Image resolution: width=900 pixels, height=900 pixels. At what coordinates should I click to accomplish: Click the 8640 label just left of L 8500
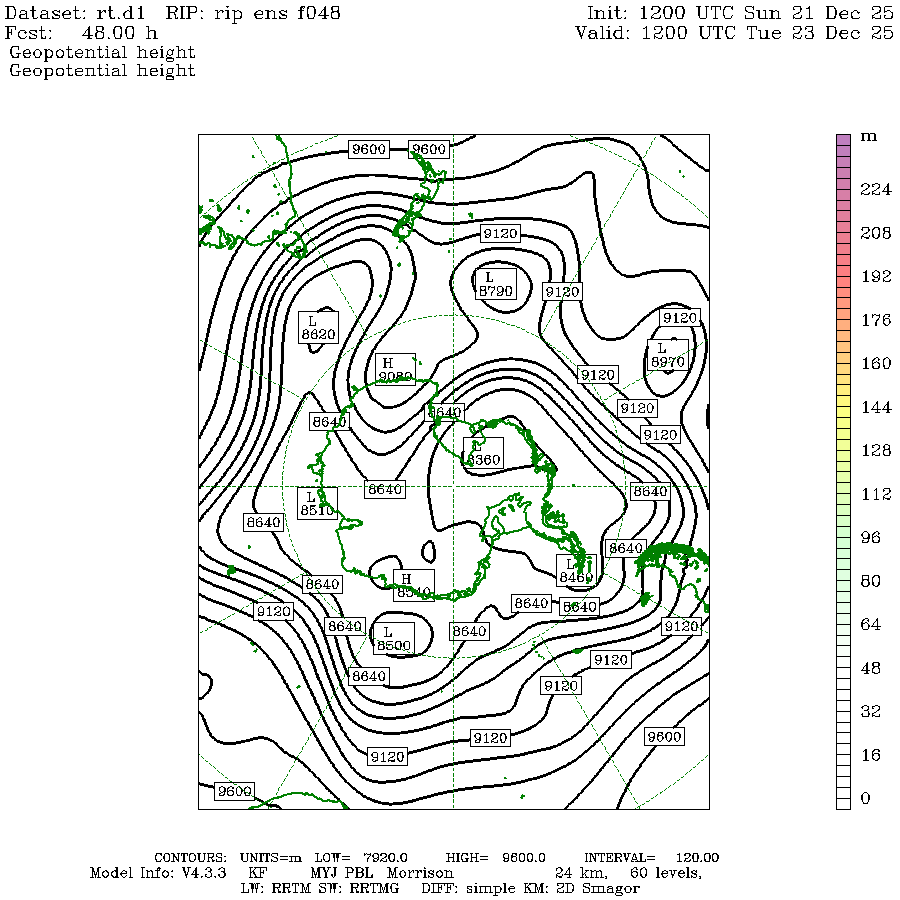pos(344,626)
